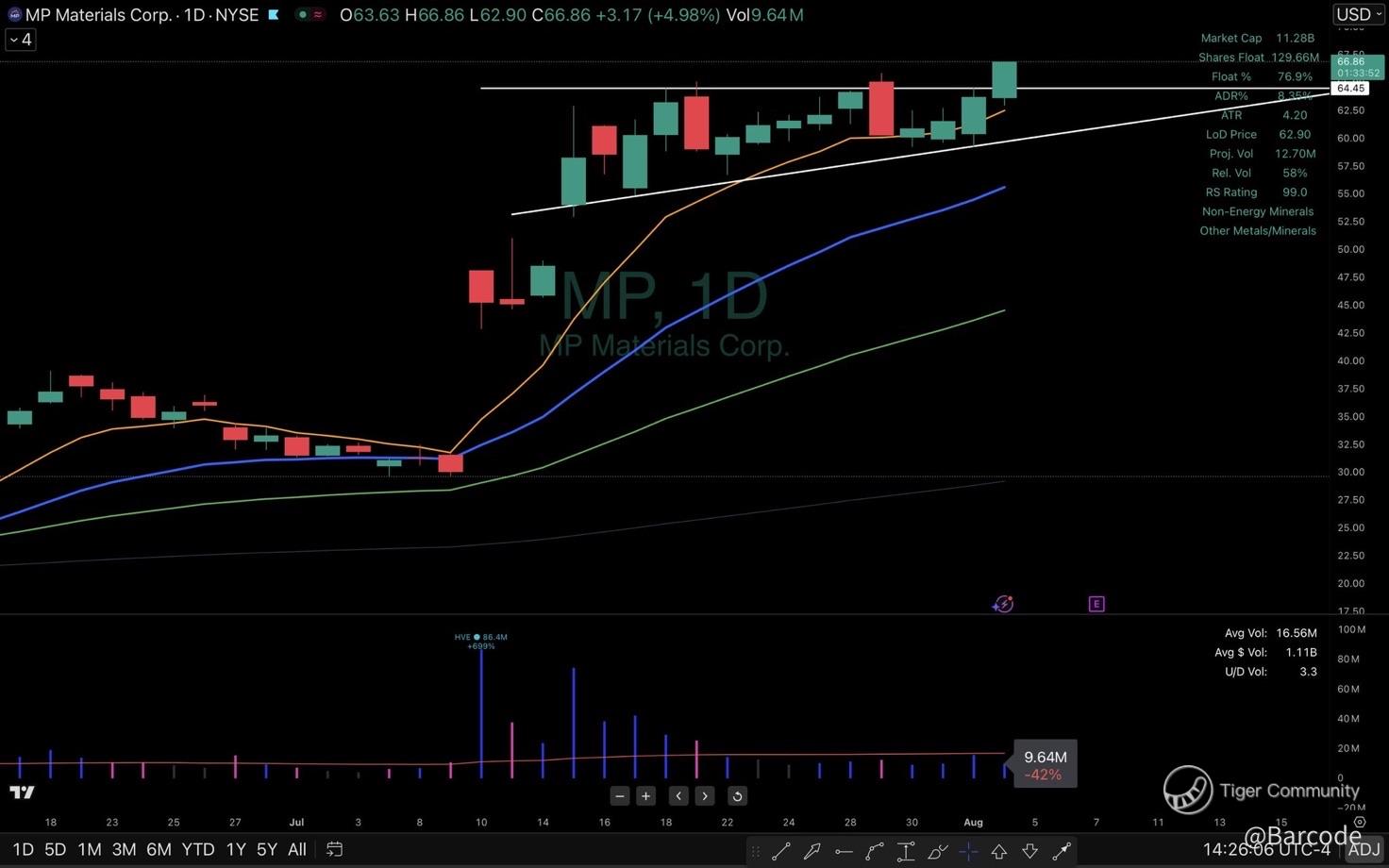This screenshot has width=1389, height=868.
Task: Click the Avg $ Vol 1.11B value
Action: (1300, 652)
